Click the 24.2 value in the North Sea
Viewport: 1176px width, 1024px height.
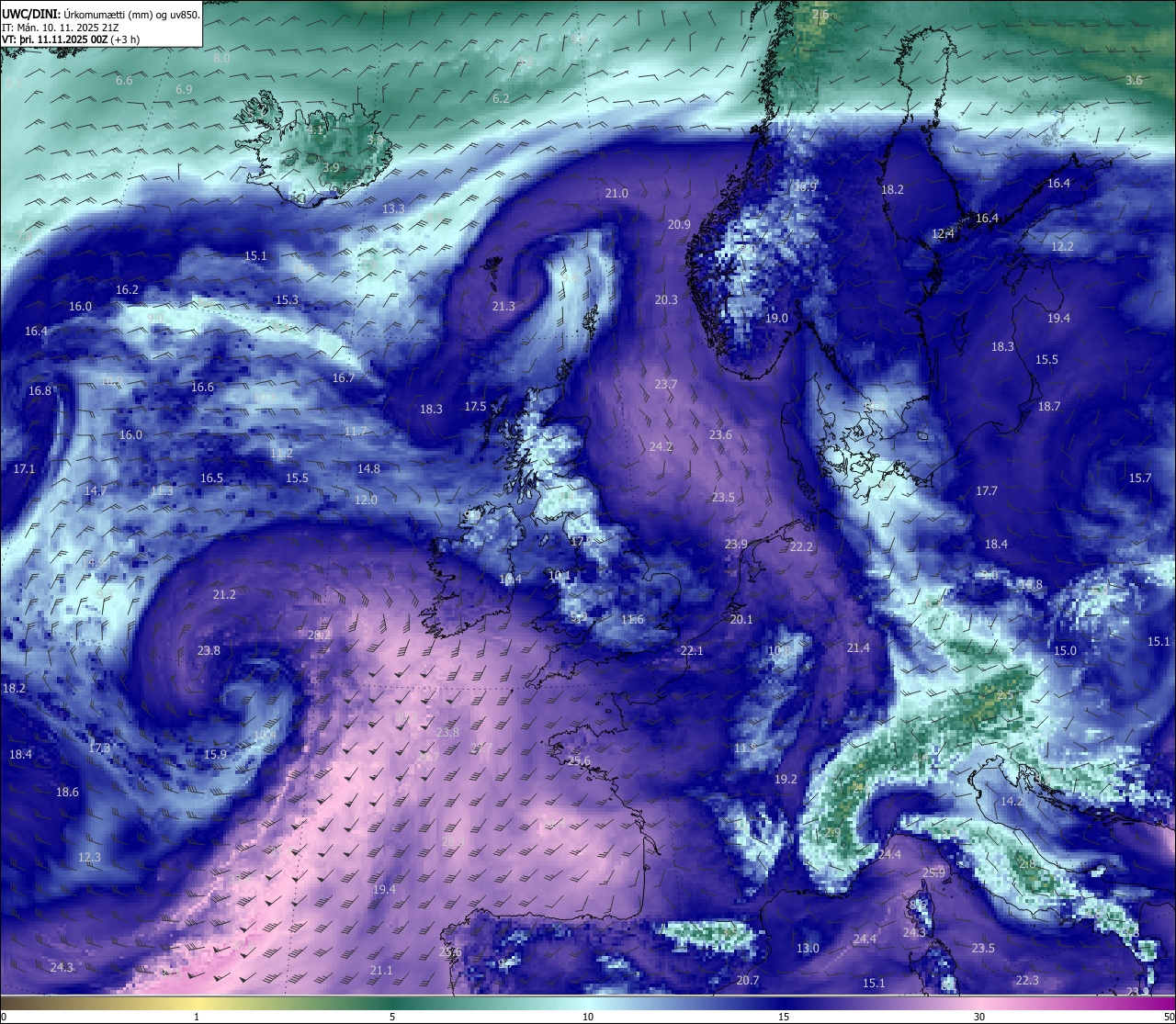pos(661,447)
